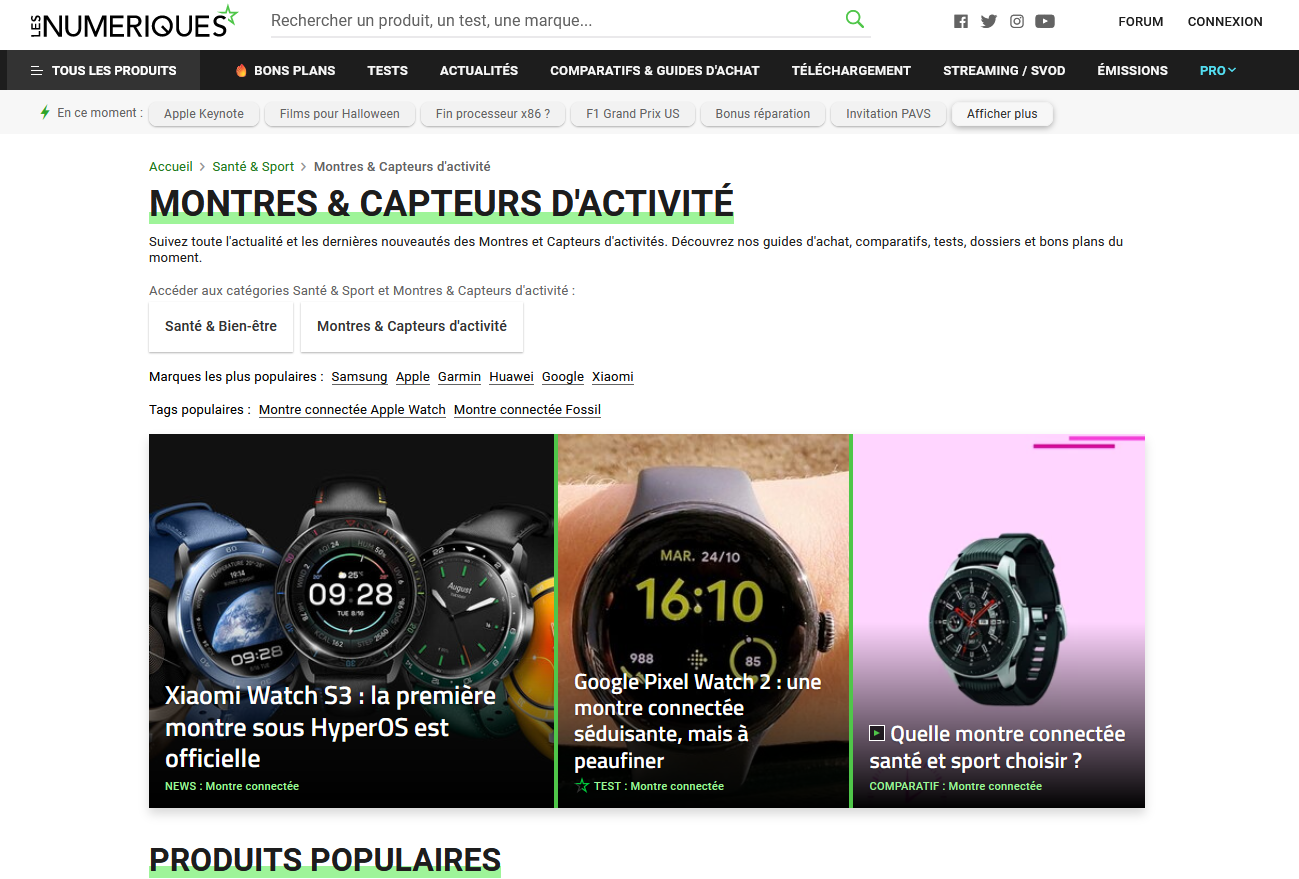Open the Tous les produits menu
Viewport: 1299px width, 879px height.
(103, 70)
